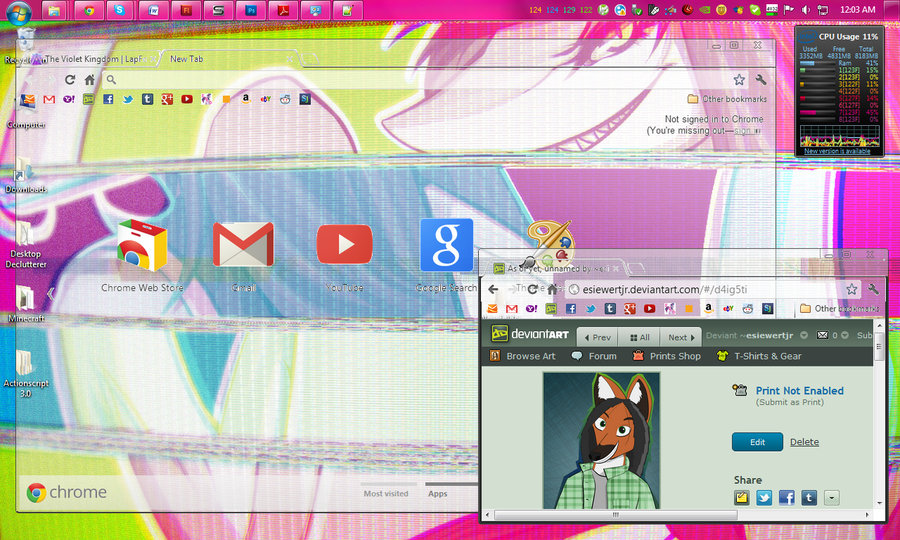Switch to Most visited section
The width and height of the screenshot is (900, 540).
click(x=386, y=494)
